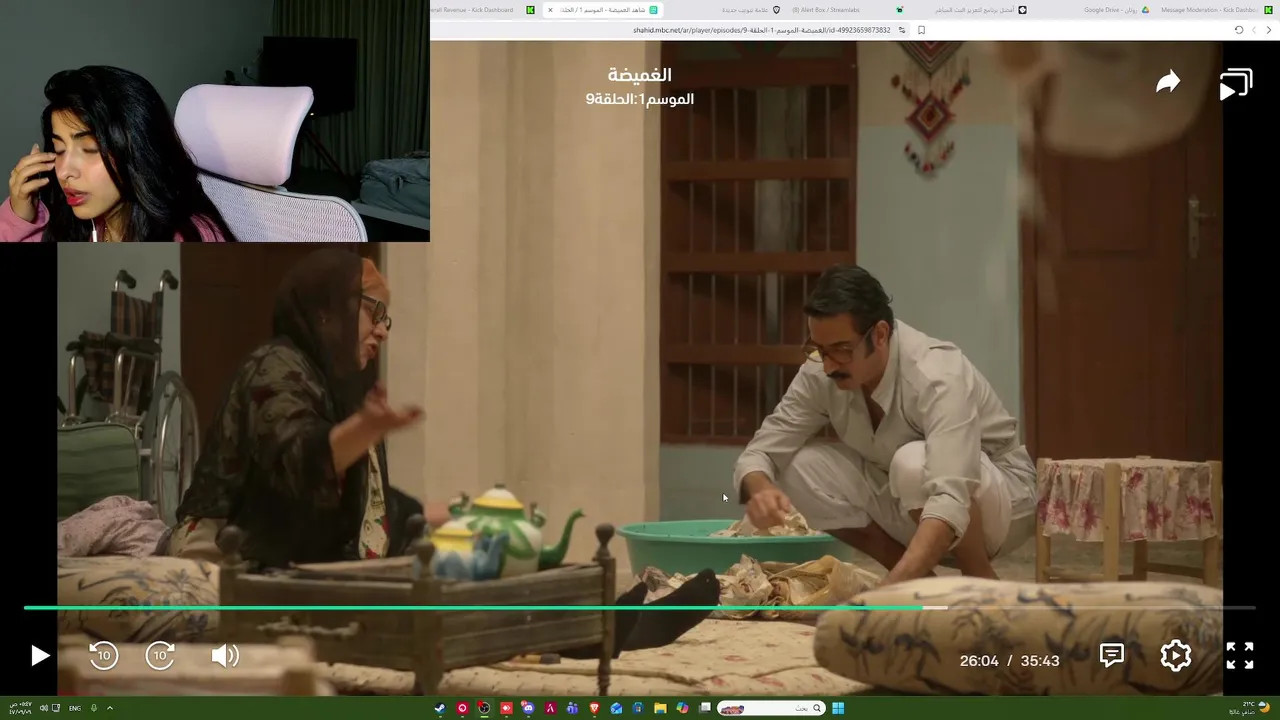Cast the video to another screen
This screenshot has height=720, width=1280.
(x=1236, y=84)
